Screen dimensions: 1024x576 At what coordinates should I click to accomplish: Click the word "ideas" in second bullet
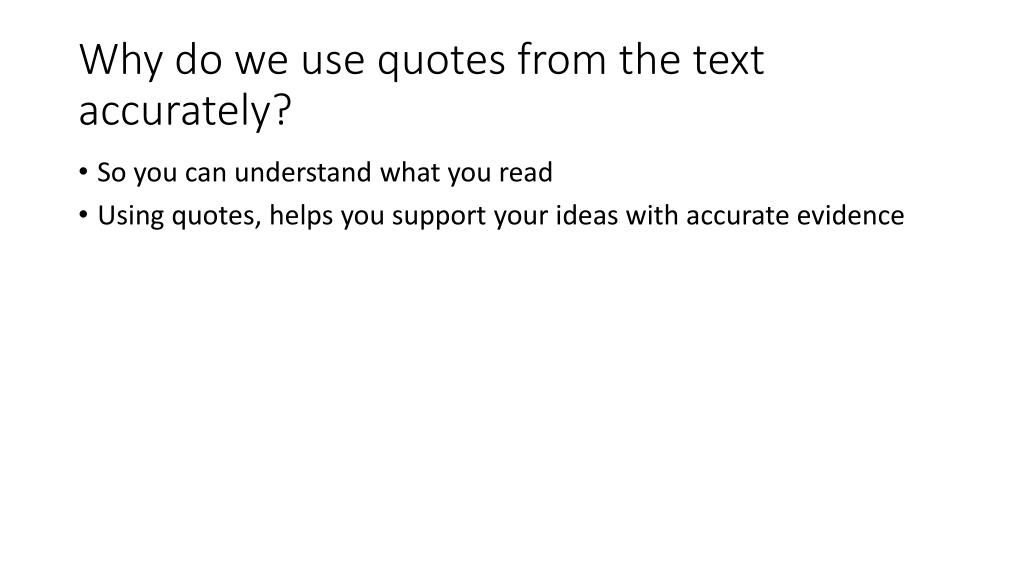point(587,215)
